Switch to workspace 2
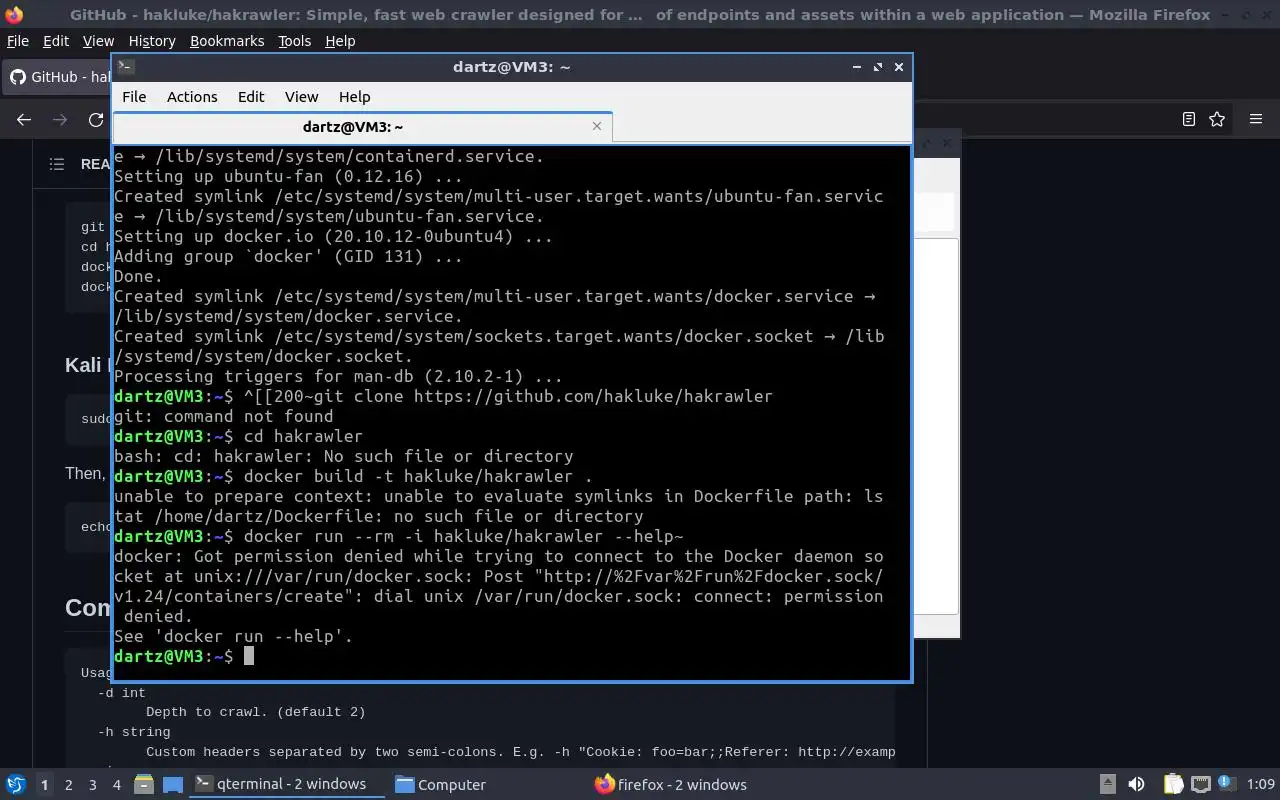 point(69,785)
